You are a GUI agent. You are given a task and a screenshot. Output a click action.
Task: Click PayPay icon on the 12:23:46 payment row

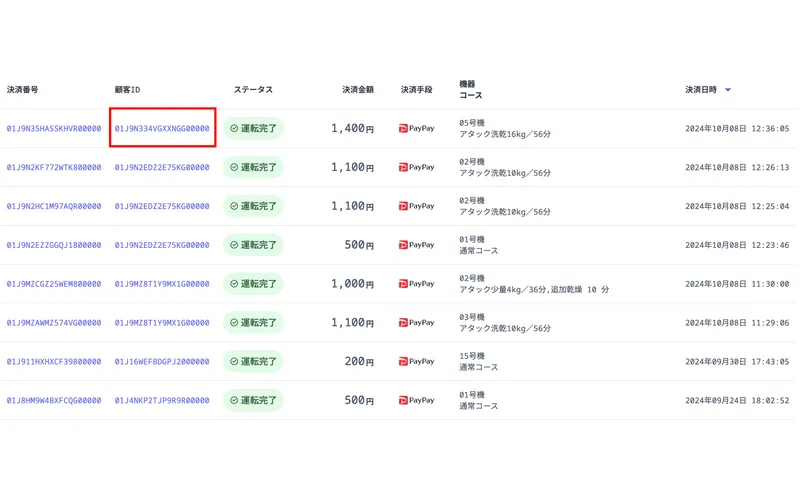pyautogui.click(x=404, y=245)
